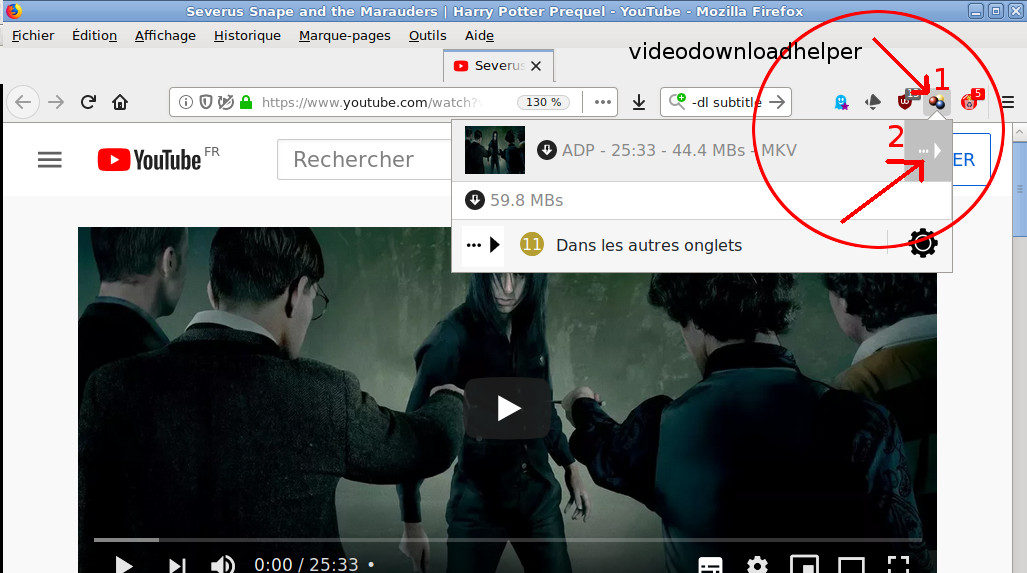
Task: Expand the 'Dans les autres onglets' arrow
Action: click(483, 245)
